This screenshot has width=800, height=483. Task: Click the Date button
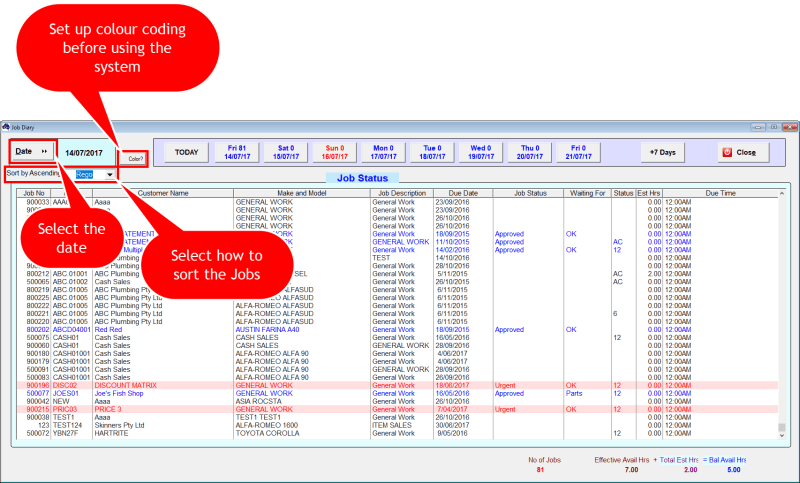point(31,151)
